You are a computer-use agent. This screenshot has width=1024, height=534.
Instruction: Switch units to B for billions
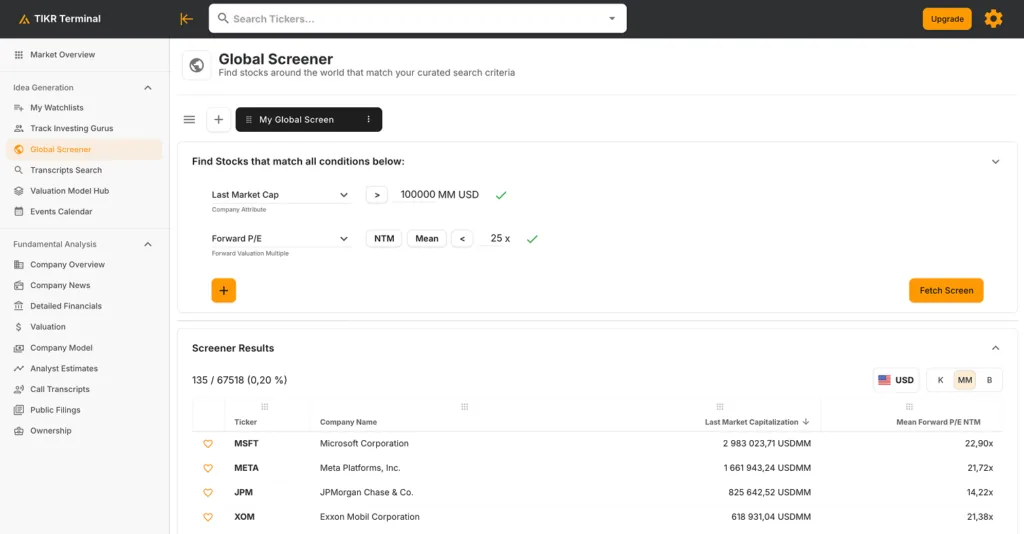coord(989,380)
